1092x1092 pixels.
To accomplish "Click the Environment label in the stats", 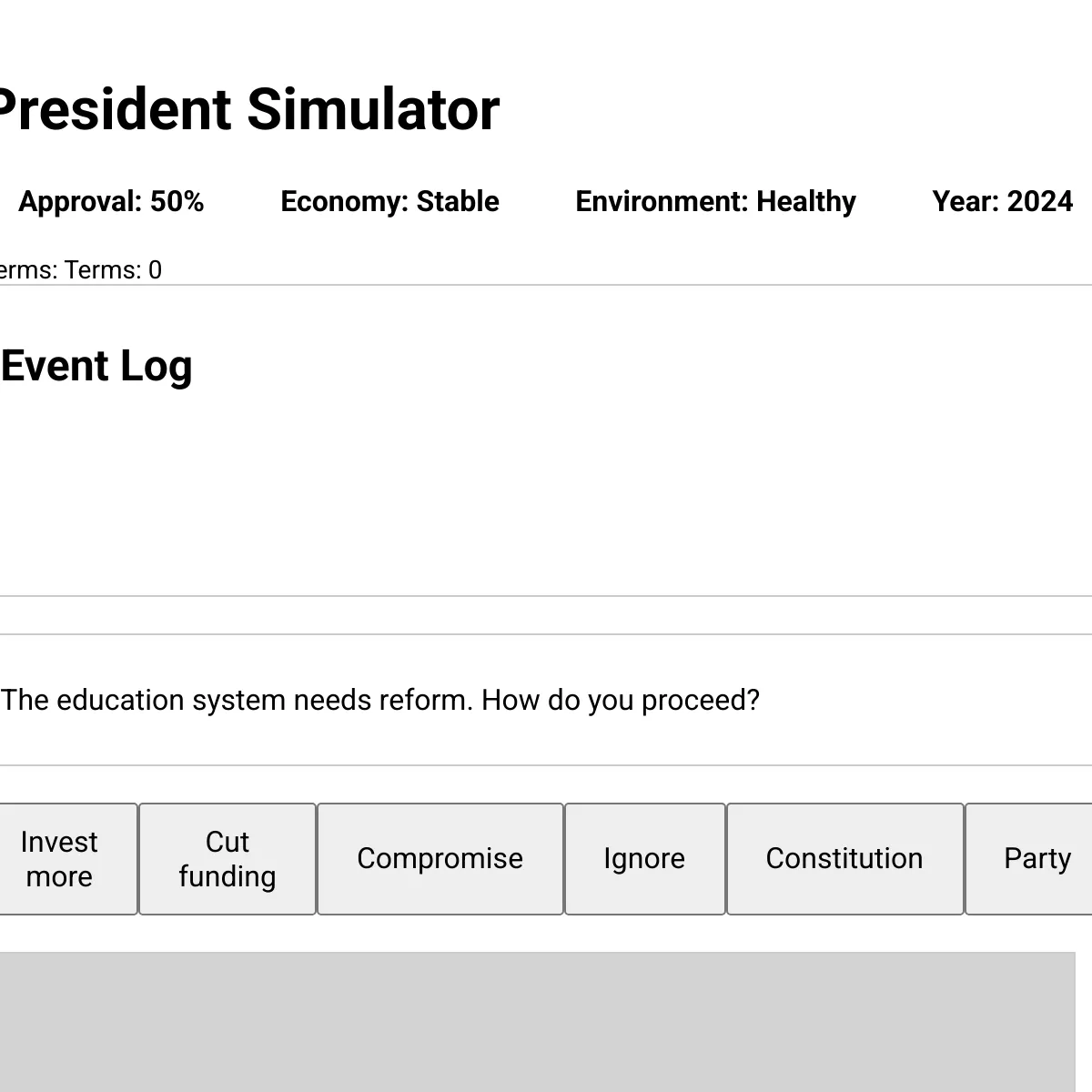I will pyautogui.click(x=662, y=201).
